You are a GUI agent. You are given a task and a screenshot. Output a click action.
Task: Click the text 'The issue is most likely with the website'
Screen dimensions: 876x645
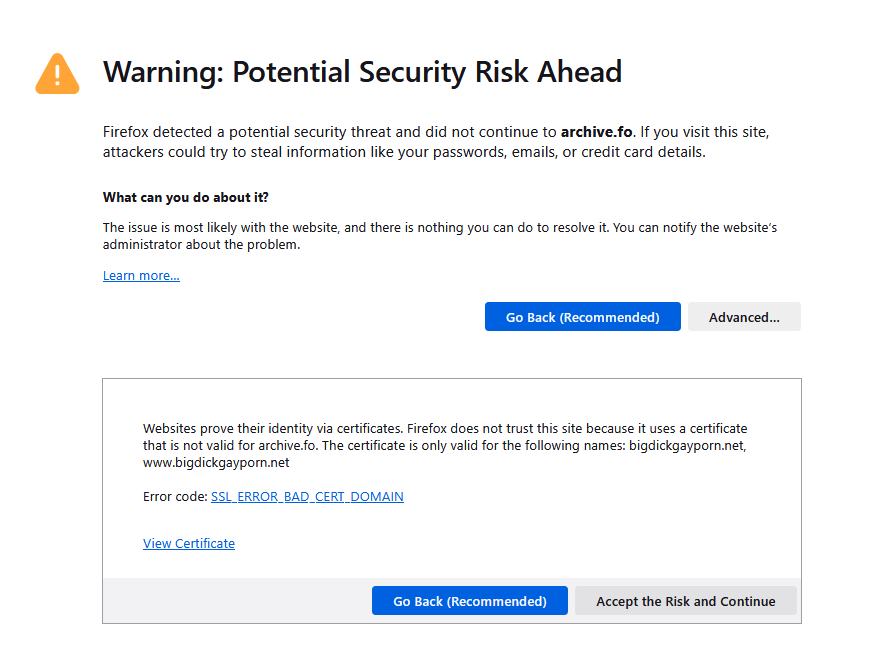pos(221,228)
